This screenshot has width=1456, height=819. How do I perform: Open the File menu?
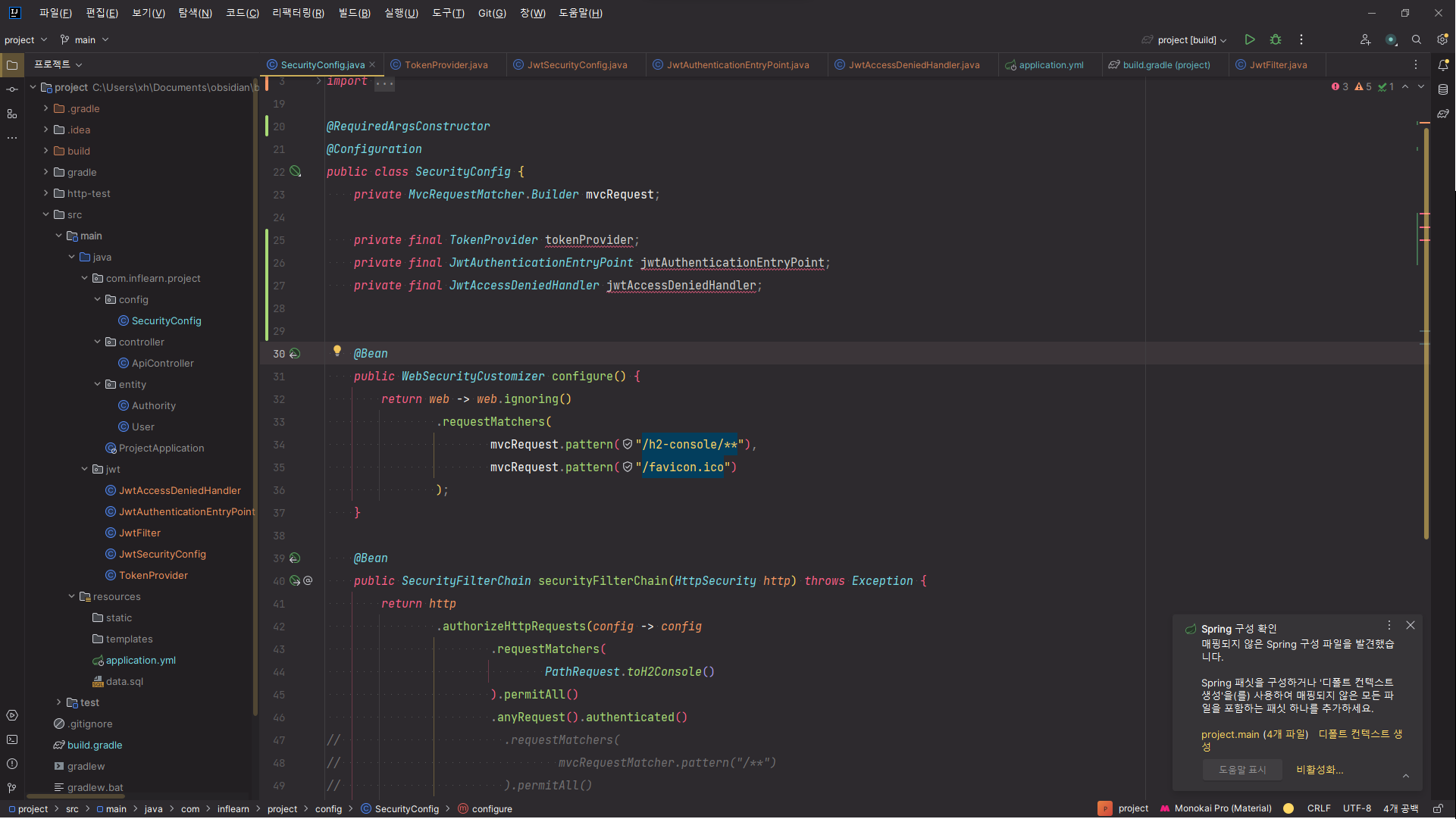(x=55, y=13)
